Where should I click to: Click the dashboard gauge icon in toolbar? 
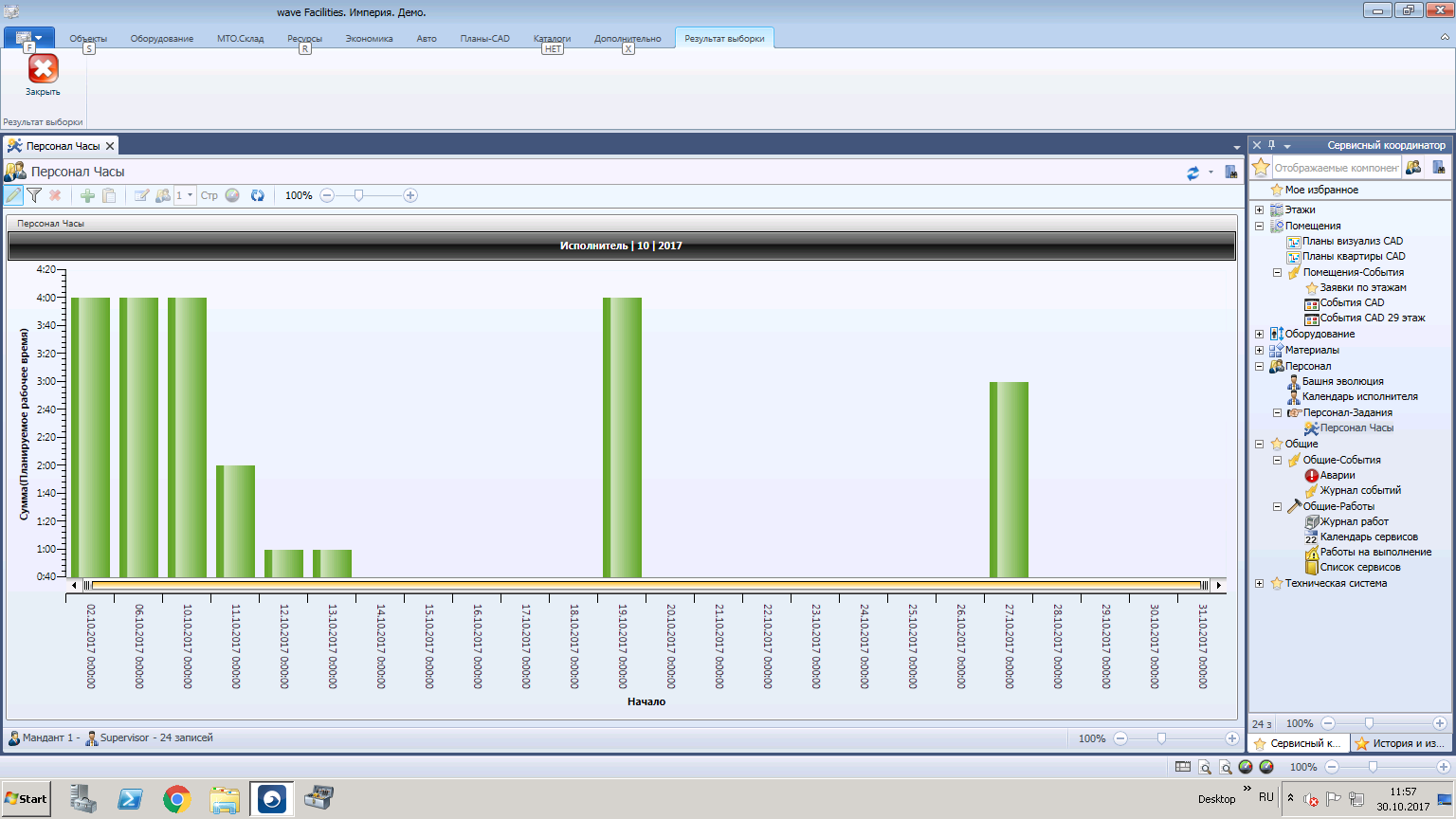coord(232,195)
